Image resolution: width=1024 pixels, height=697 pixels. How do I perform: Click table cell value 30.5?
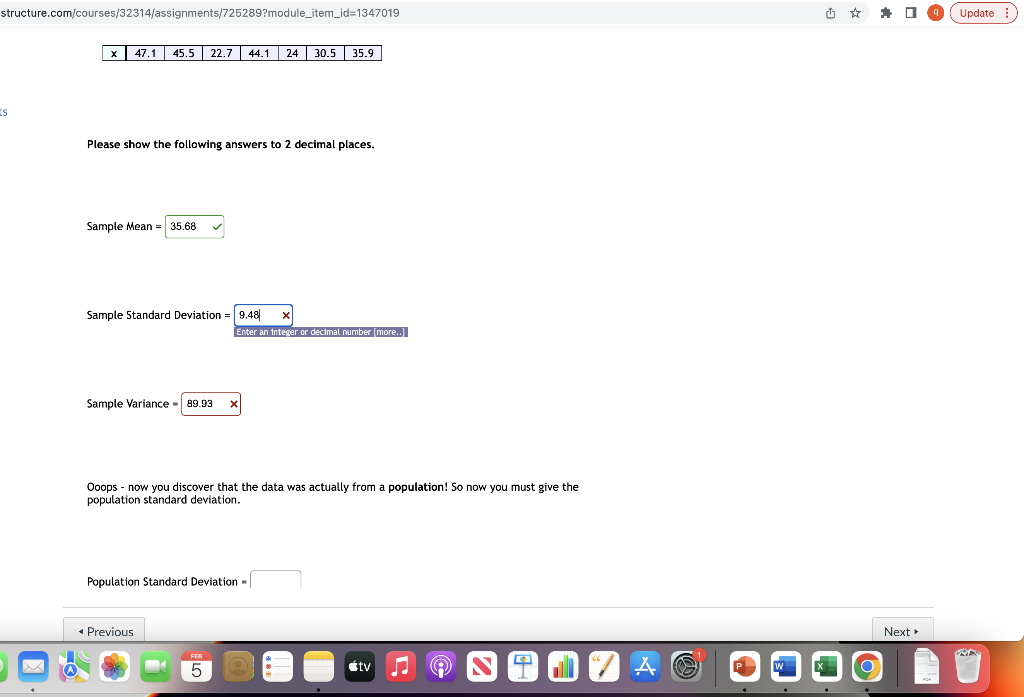click(325, 54)
